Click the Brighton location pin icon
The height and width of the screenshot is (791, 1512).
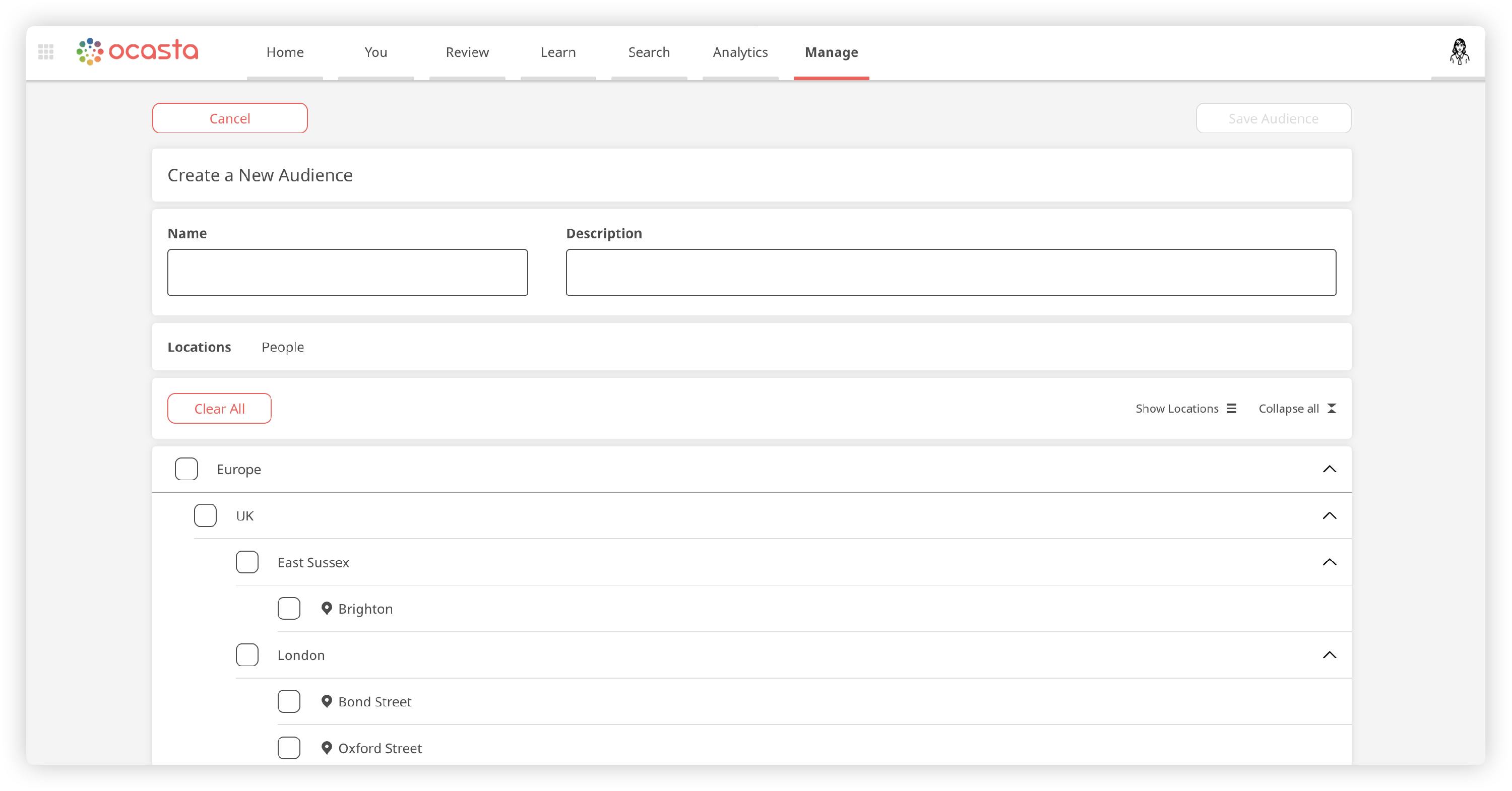327,609
